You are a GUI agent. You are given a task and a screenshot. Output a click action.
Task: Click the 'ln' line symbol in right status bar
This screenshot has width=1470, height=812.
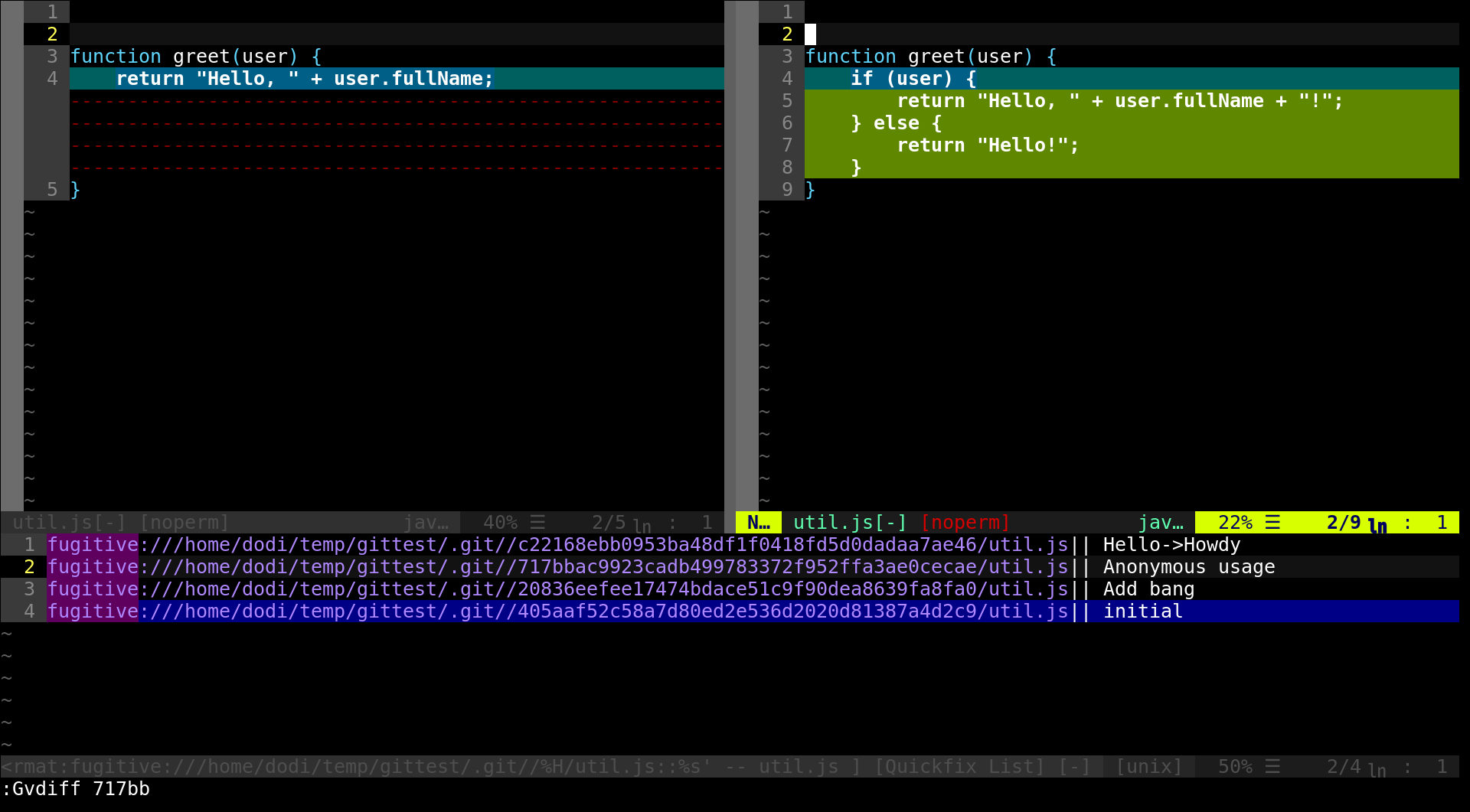(x=1377, y=525)
